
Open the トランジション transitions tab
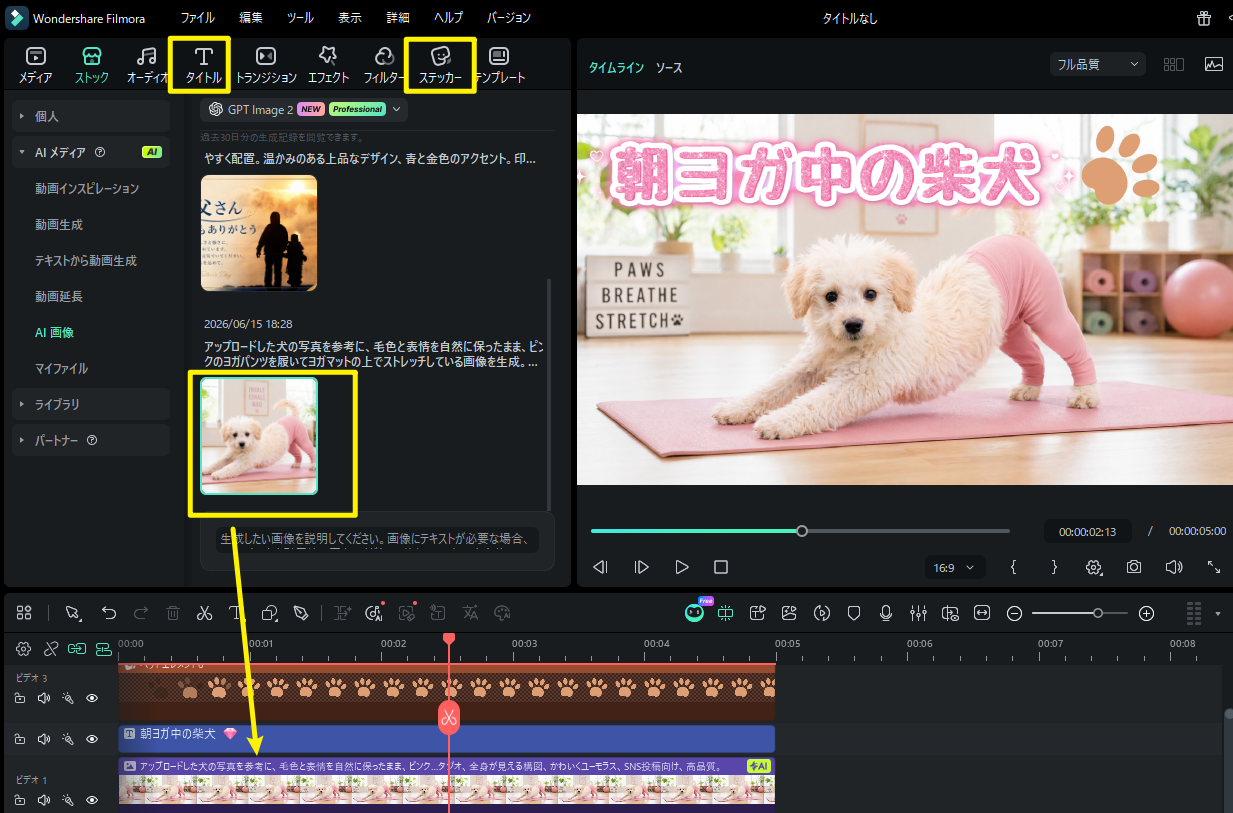[x=266, y=64]
